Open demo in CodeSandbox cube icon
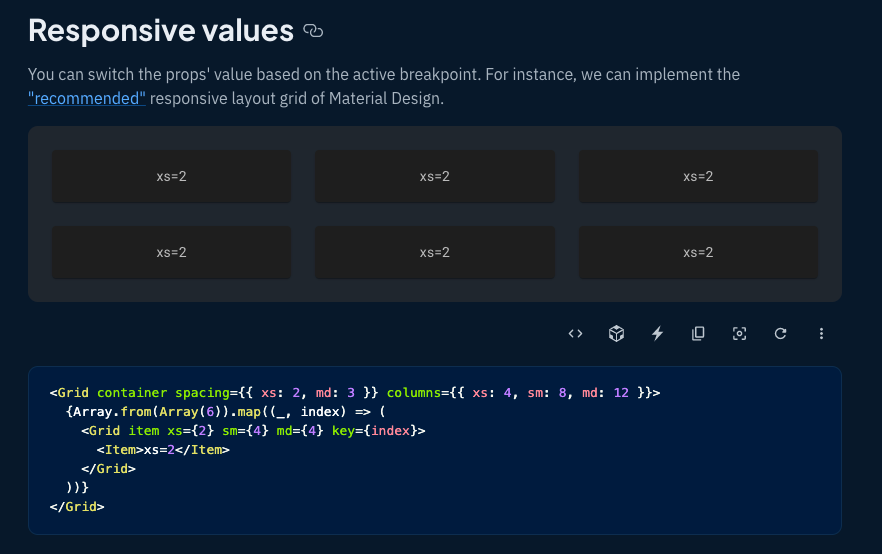 616,334
